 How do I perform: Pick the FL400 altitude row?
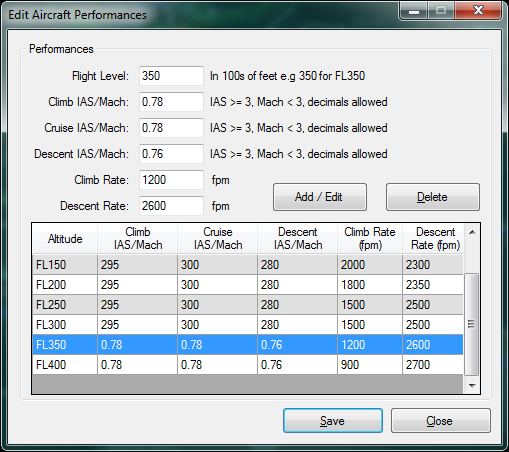(x=248, y=365)
